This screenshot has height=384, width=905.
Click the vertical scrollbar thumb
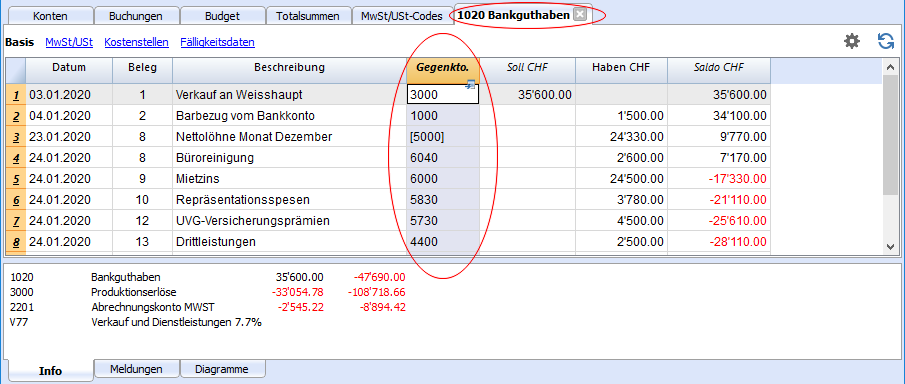point(891,135)
